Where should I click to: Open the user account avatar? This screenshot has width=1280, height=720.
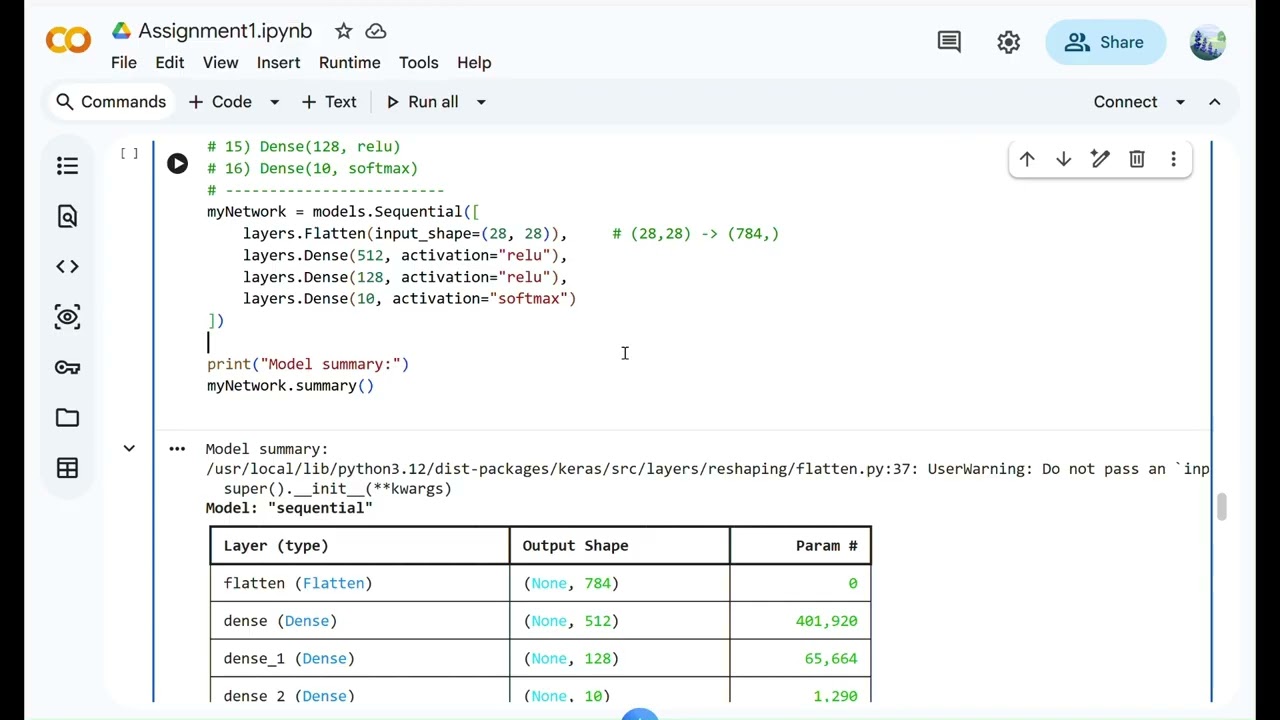[1208, 42]
